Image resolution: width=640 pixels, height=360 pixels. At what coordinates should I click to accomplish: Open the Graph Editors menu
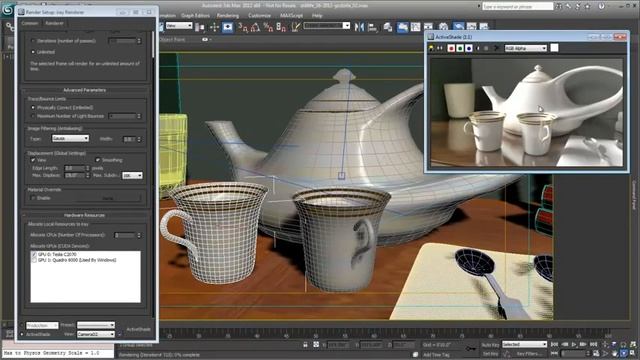[x=195, y=16]
